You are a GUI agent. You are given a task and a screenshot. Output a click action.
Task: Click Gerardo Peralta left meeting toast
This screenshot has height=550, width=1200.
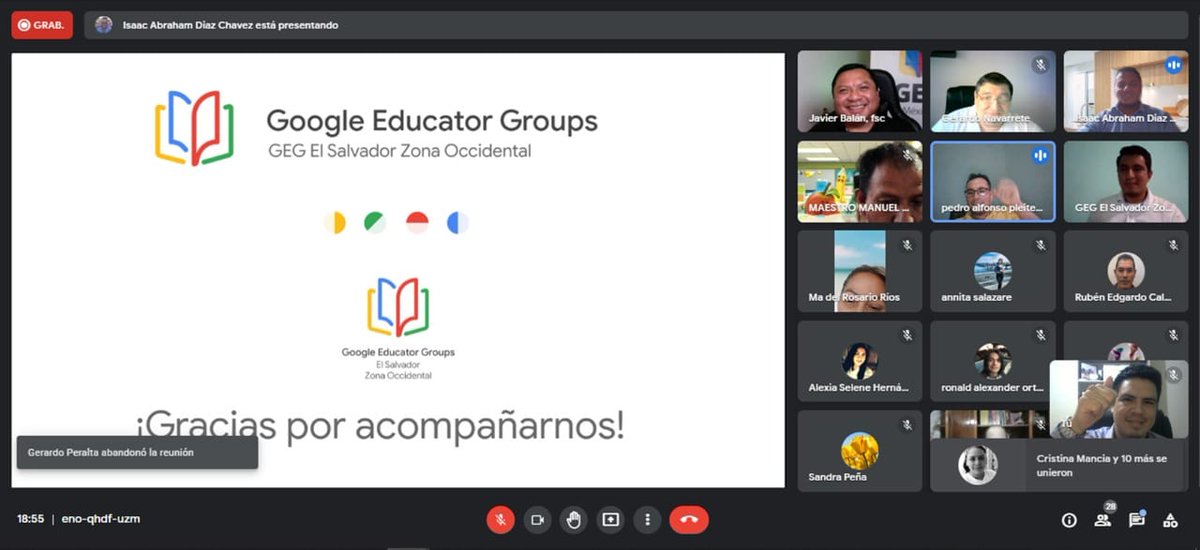tap(137, 452)
